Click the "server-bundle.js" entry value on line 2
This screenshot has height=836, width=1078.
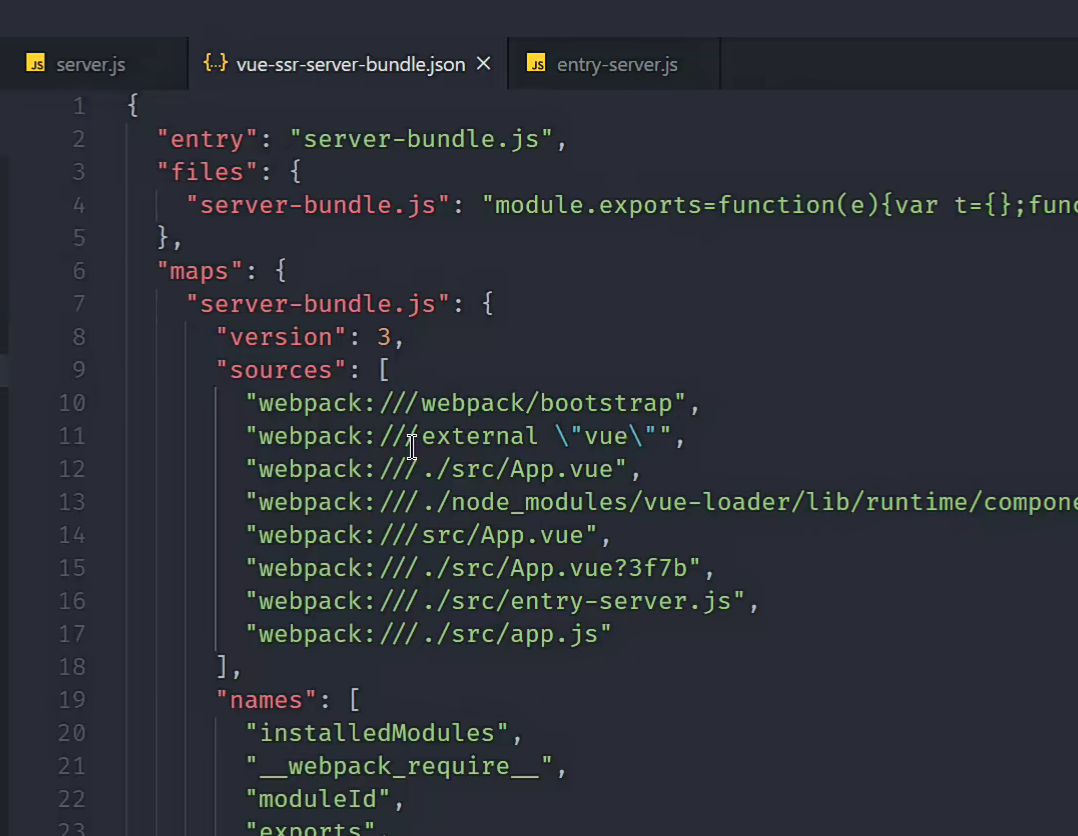pyautogui.click(x=421, y=139)
